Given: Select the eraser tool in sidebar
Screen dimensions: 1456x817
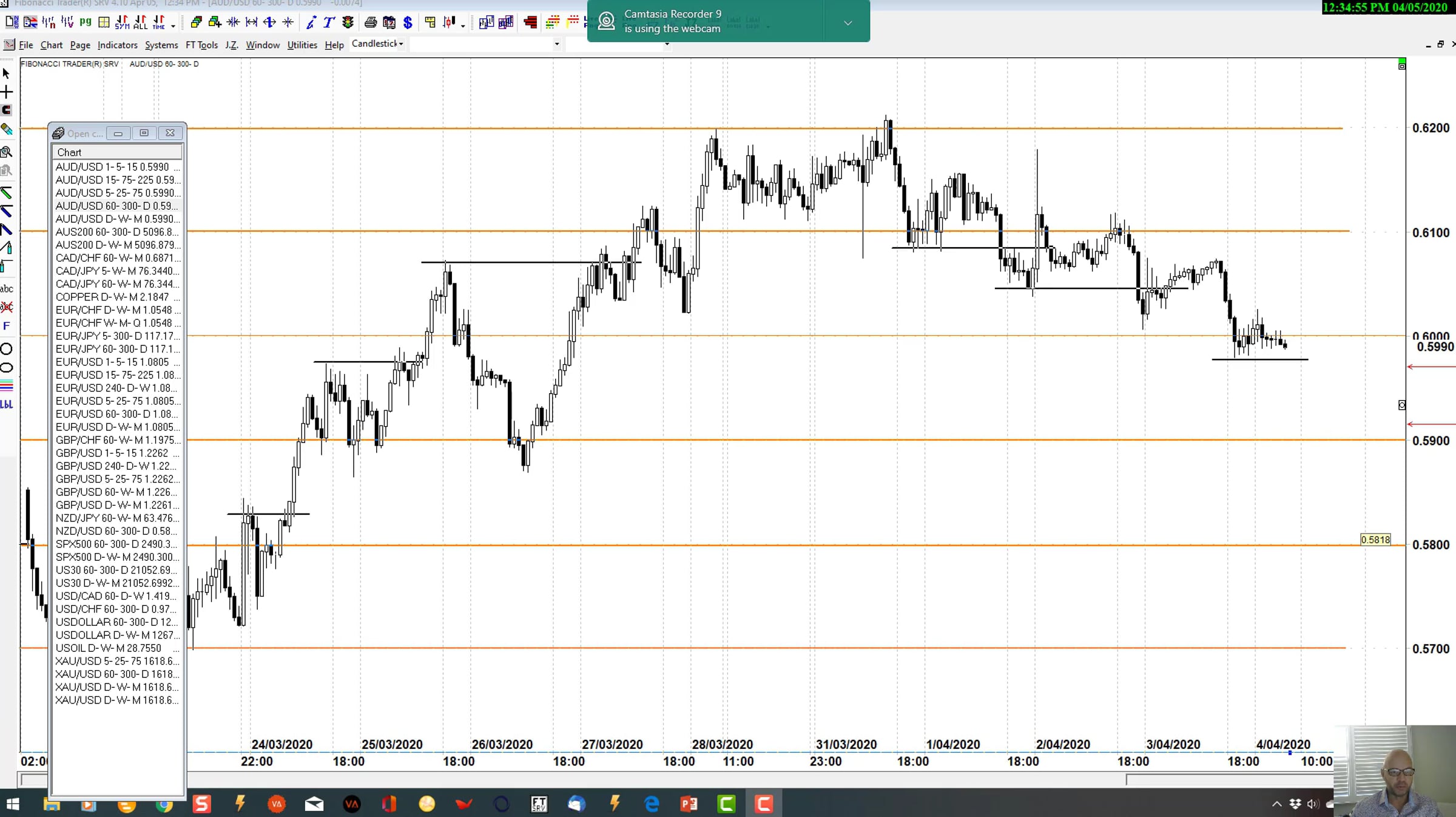Looking at the screenshot, I should click(7, 129).
